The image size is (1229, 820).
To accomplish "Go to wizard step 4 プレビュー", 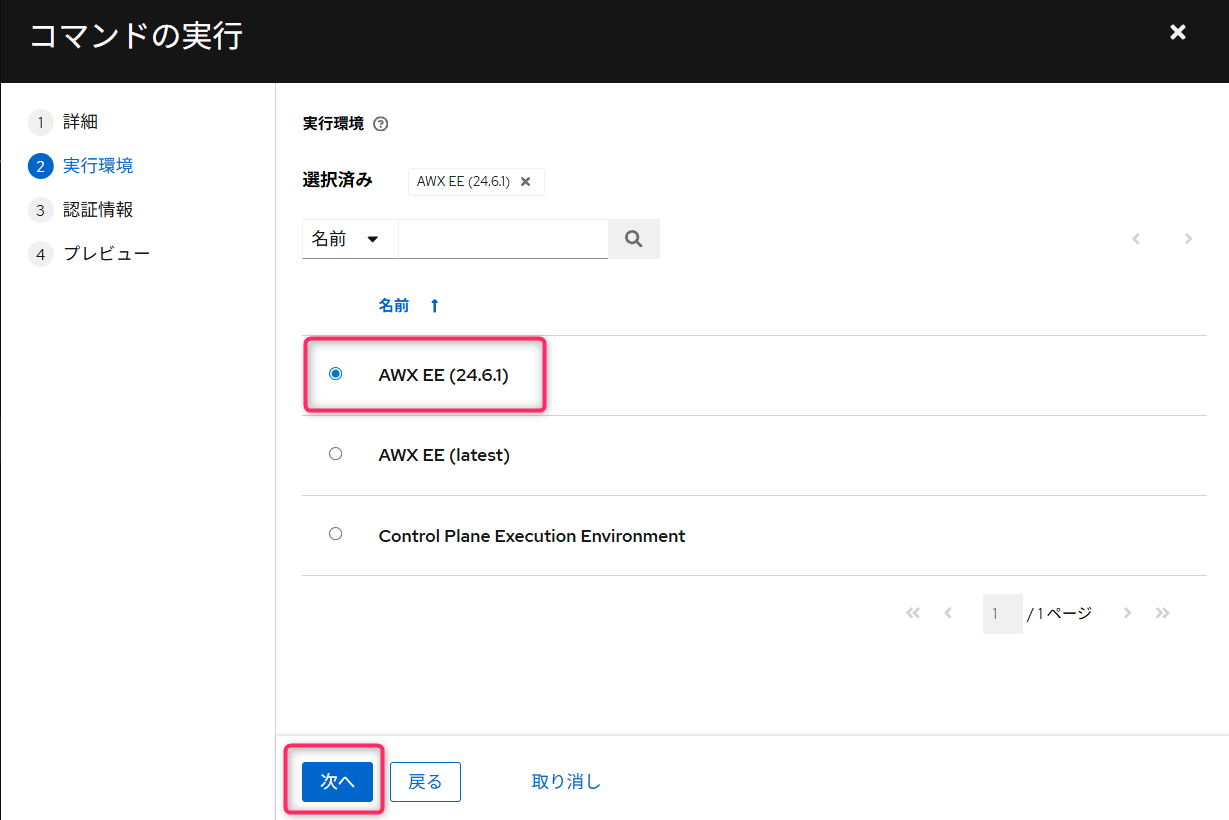I will (x=90, y=254).
